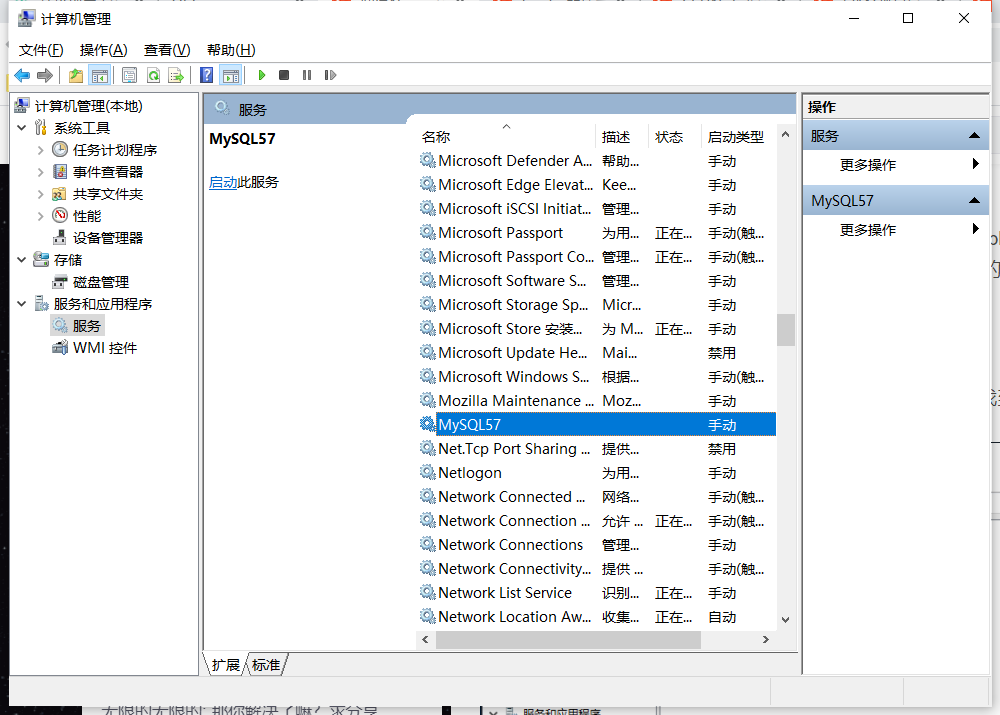The width and height of the screenshot is (1000, 715).
Task: Select 事件查看器 in the tree
Action: coord(108,172)
